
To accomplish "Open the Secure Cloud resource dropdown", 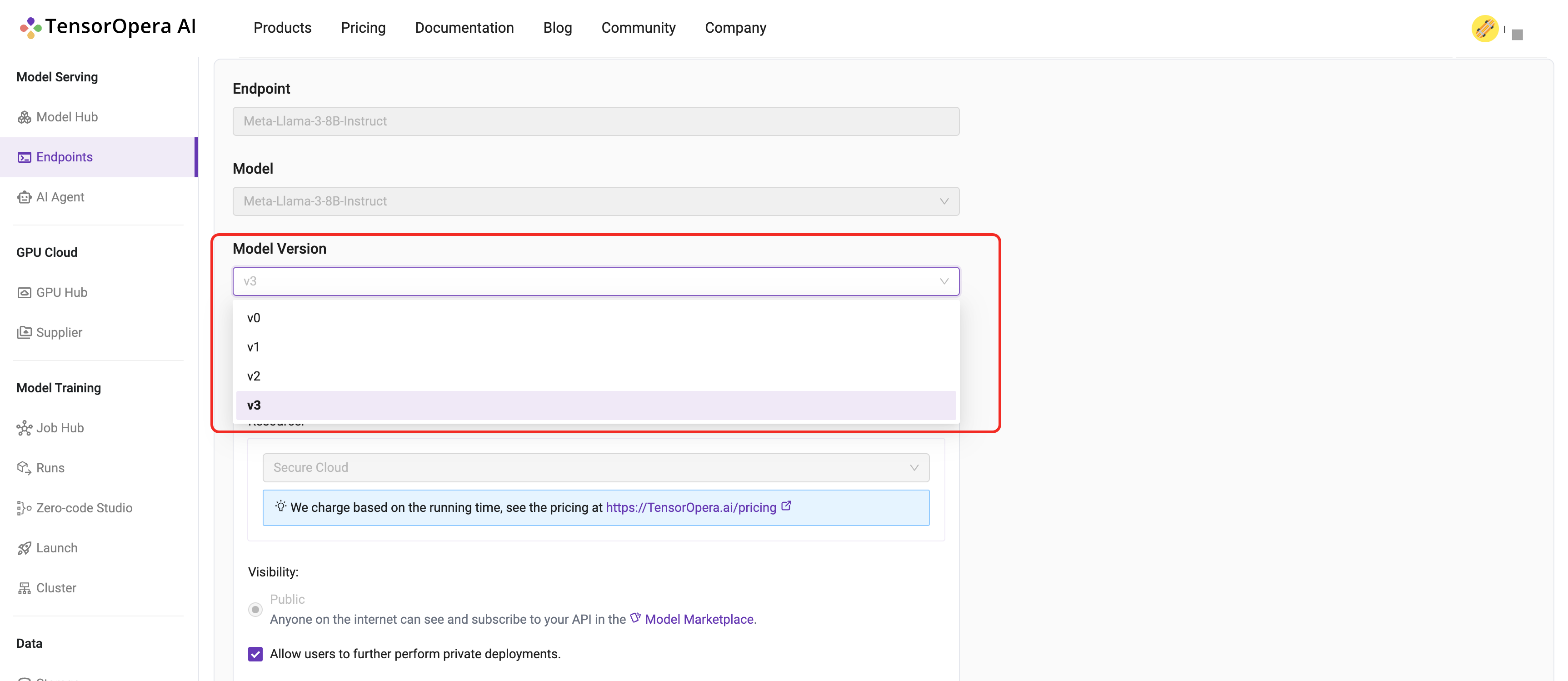I will pyautogui.click(x=596, y=468).
